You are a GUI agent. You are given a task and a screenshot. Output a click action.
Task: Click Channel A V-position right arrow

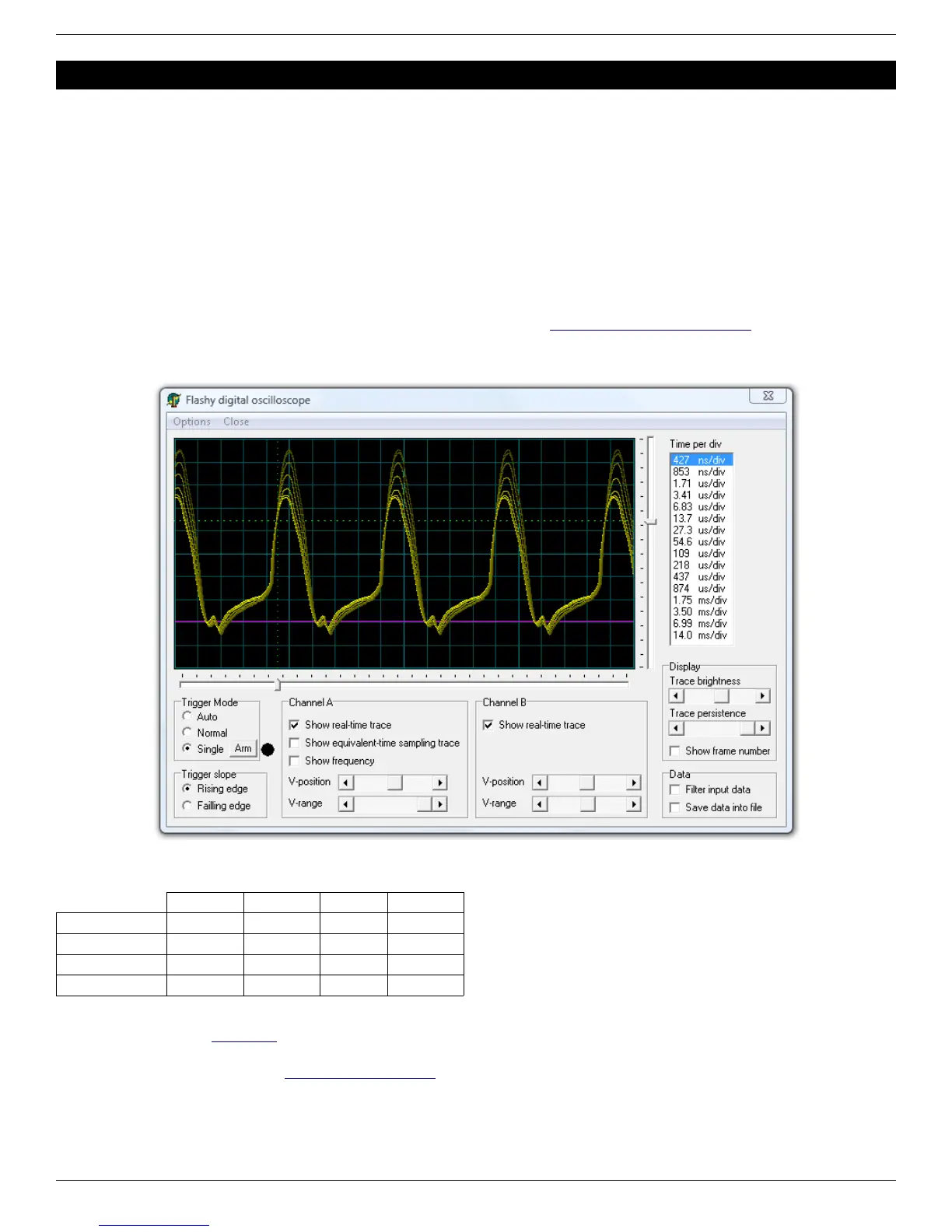(440, 782)
